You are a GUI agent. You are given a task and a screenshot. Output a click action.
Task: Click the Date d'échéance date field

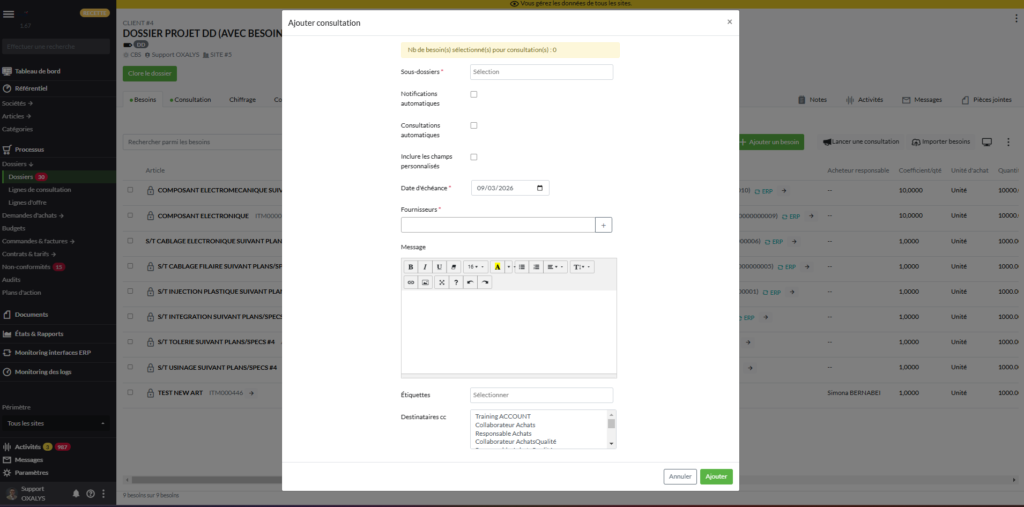coord(509,188)
